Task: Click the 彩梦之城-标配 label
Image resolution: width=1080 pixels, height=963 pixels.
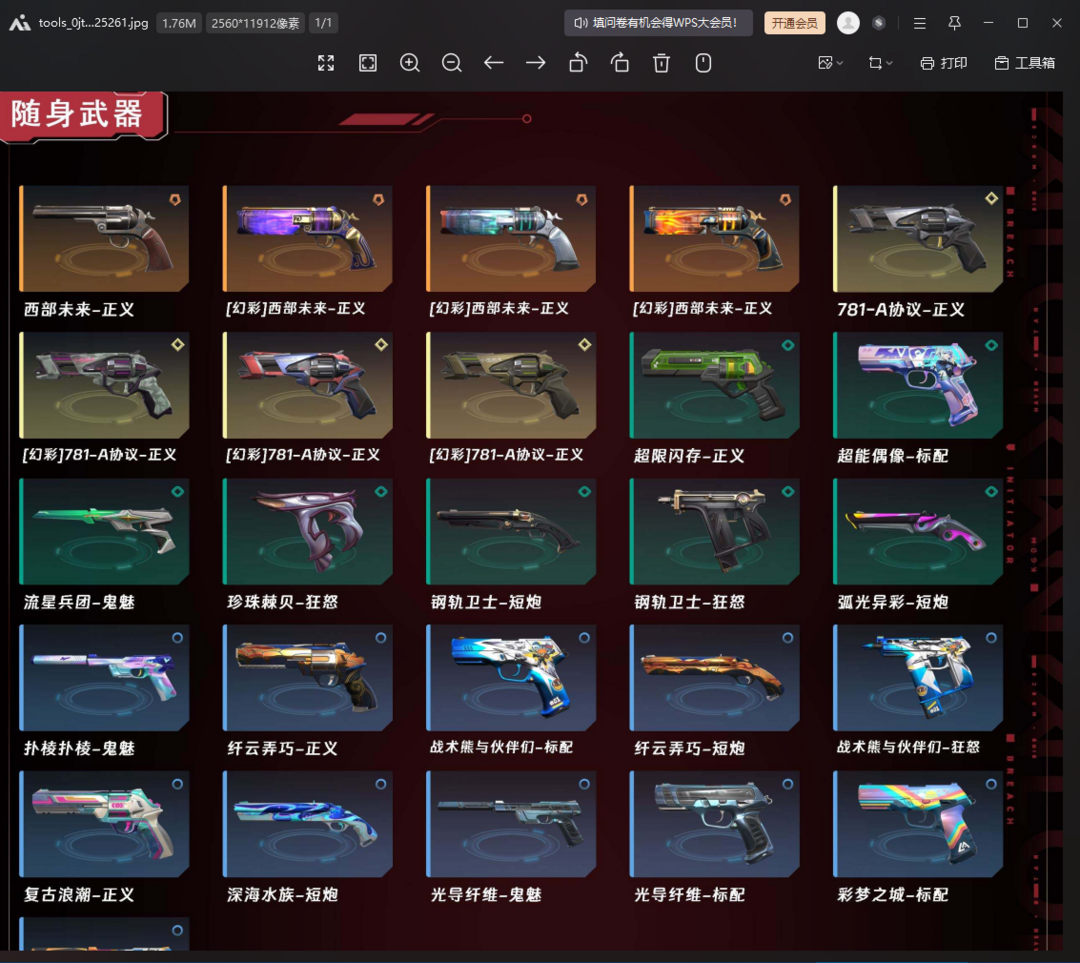Action: coord(893,895)
